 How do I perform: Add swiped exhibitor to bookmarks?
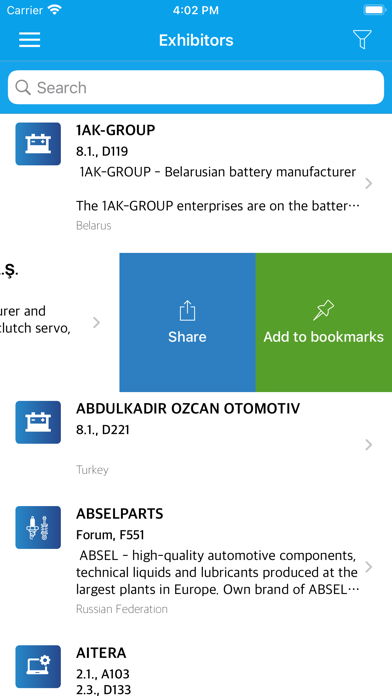point(324,322)
